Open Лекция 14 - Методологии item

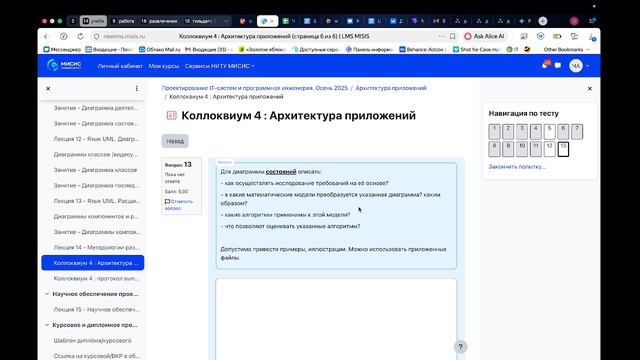[x=96, y=247]
